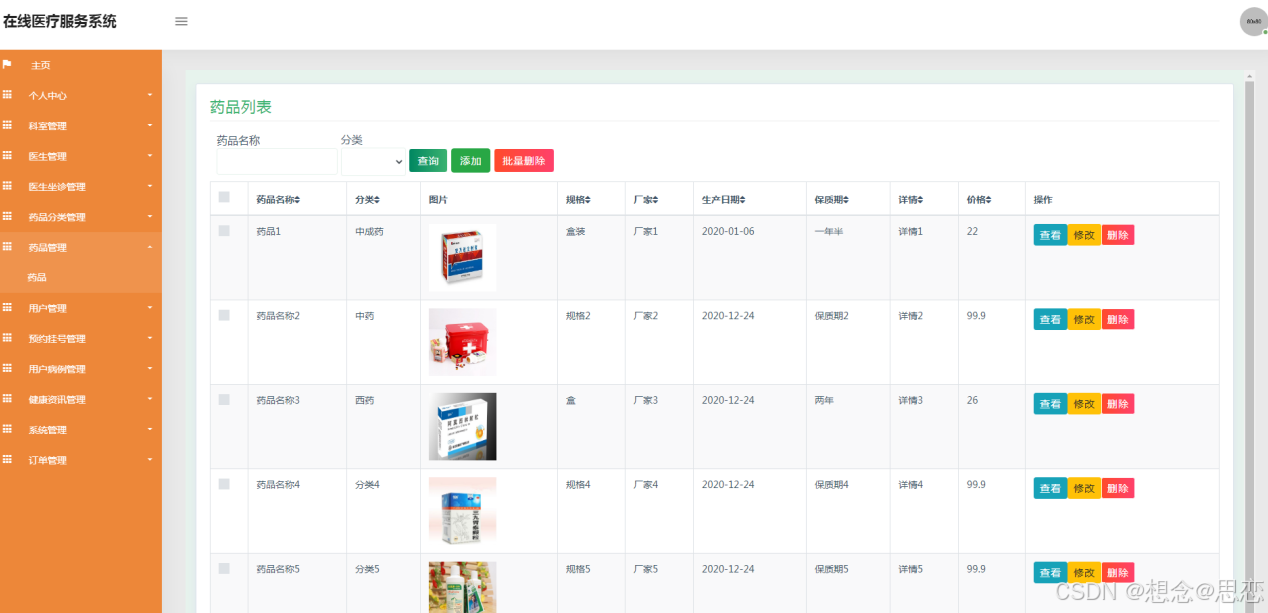This screenshot has height=613, width=1268.
Task: Tick the checkbox for row 药品1
Action: click(224, 231)
